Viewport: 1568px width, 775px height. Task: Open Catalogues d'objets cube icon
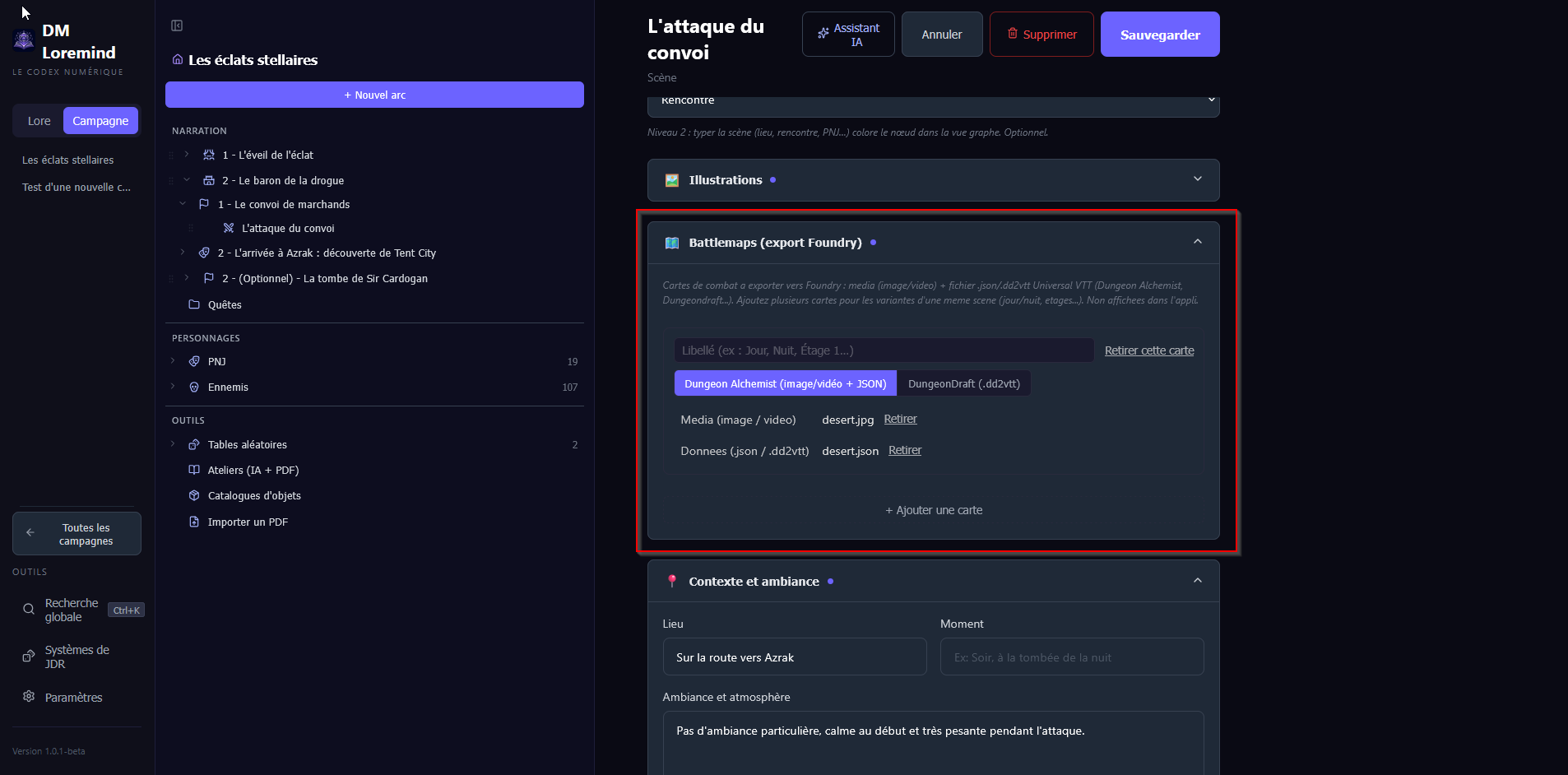point(194,495)
